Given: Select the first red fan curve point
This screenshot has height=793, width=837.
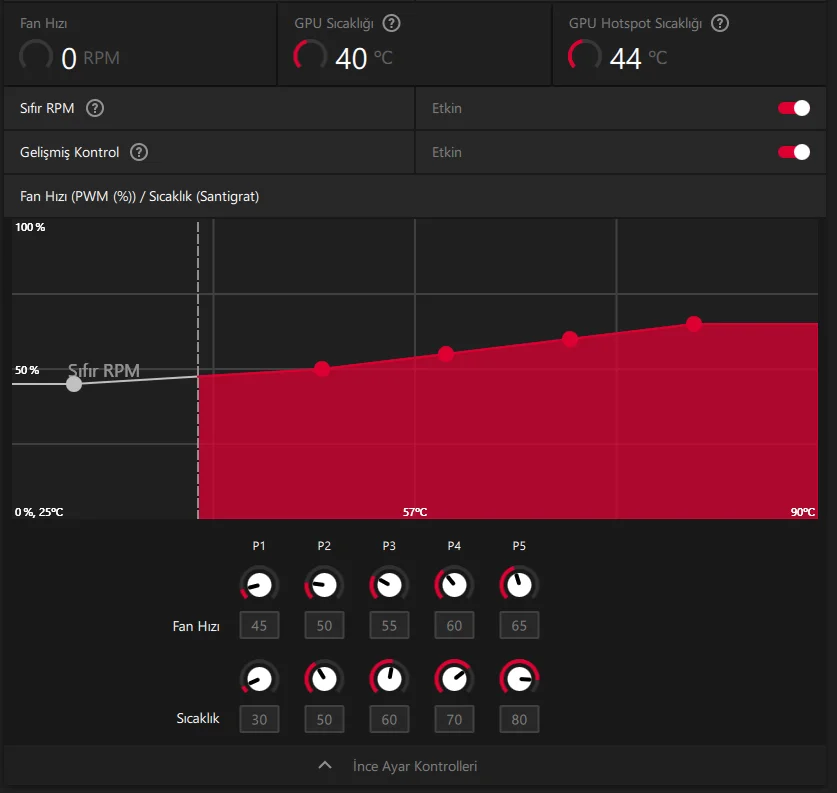Looking at the screenshot, I should tap(322, 369).
